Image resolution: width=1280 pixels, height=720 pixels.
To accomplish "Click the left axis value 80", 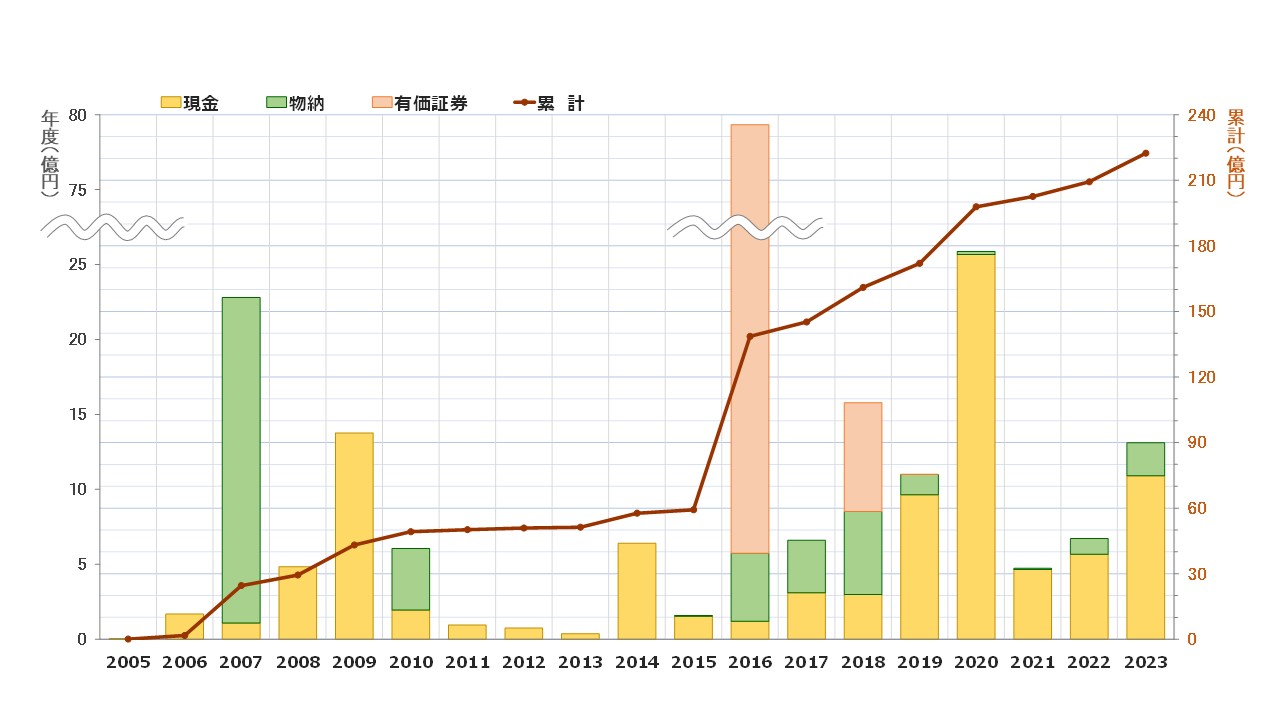I will [x=78, y=115].
